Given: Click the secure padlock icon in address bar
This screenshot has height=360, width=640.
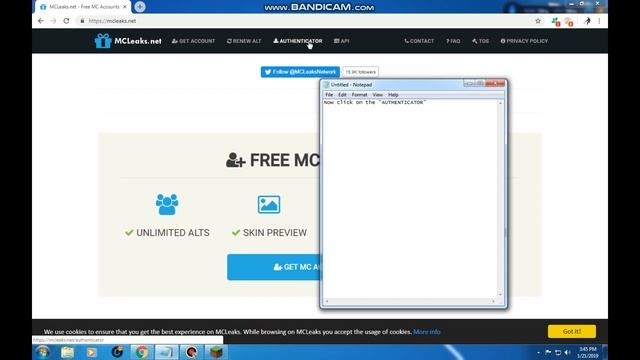Looking at the screenshot, I should click(82, 21).
